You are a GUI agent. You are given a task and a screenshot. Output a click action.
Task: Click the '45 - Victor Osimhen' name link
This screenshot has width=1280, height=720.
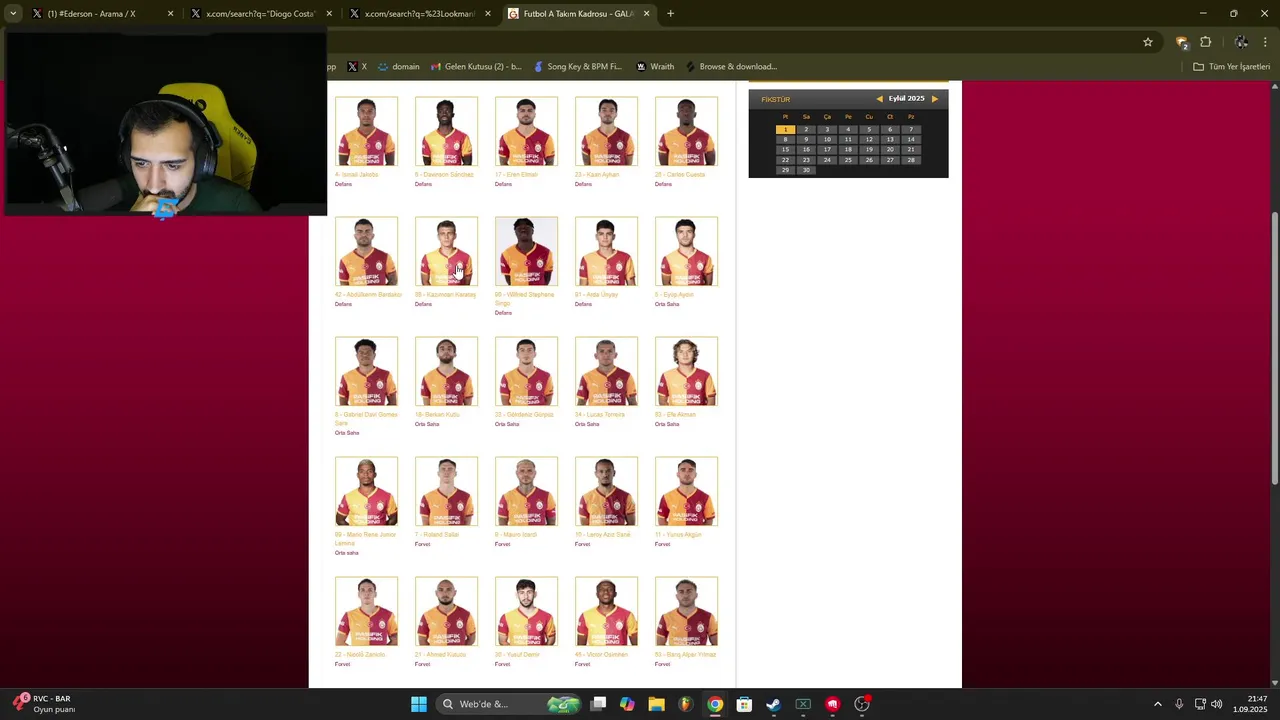pos(601,655)
